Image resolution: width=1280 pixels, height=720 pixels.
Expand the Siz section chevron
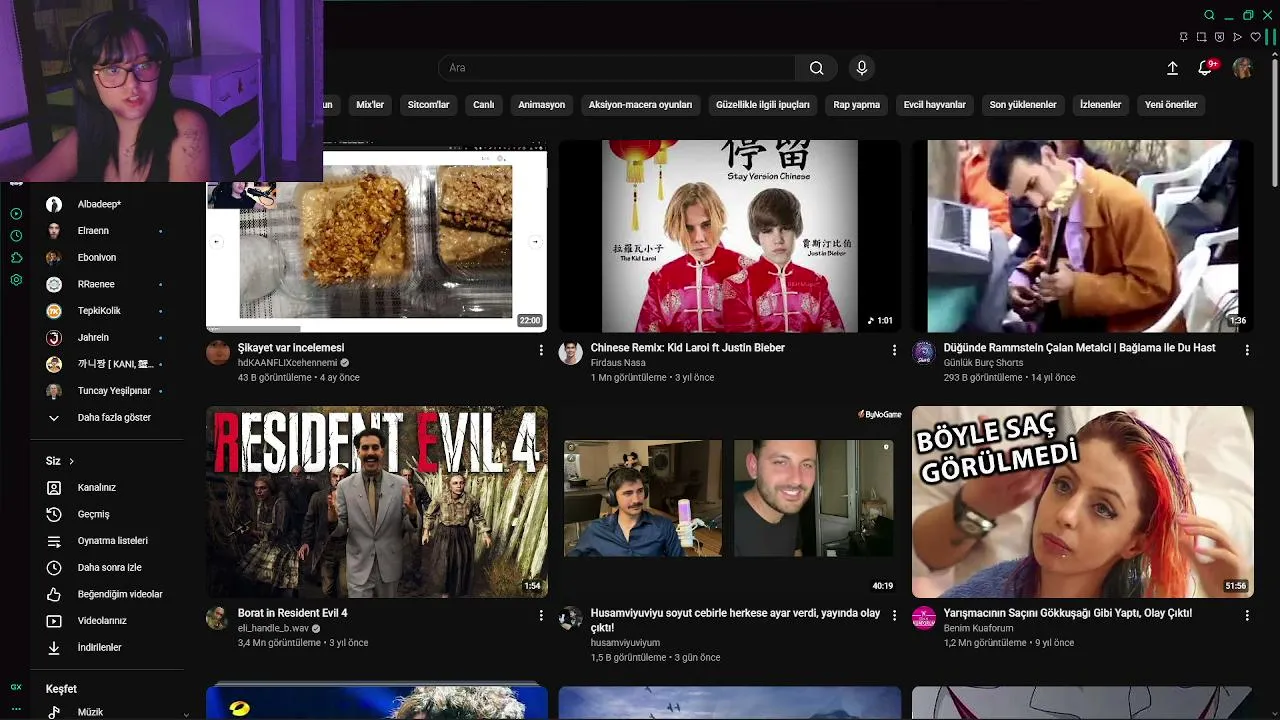72,461
